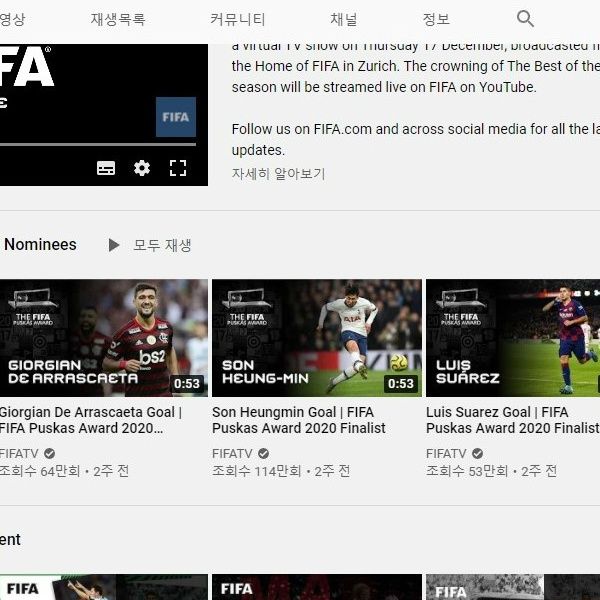Image resolution: width=600 pixels, height=600 pixels.
Task: Open the black-and-white FIFA thumbnail at bottom
Action: point(513,587)
